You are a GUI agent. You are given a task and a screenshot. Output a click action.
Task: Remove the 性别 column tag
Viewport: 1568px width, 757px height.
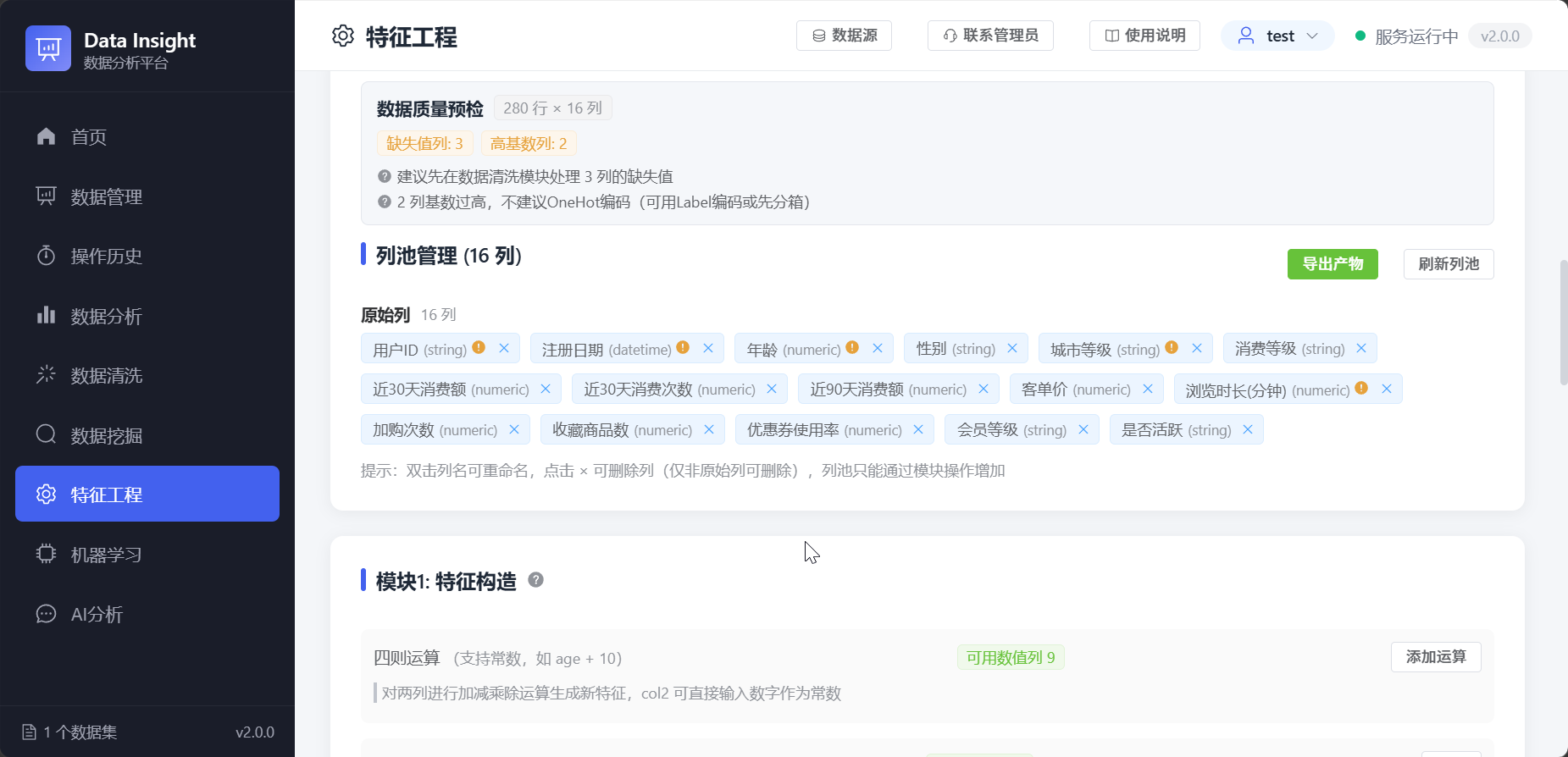pos(1012,348)
